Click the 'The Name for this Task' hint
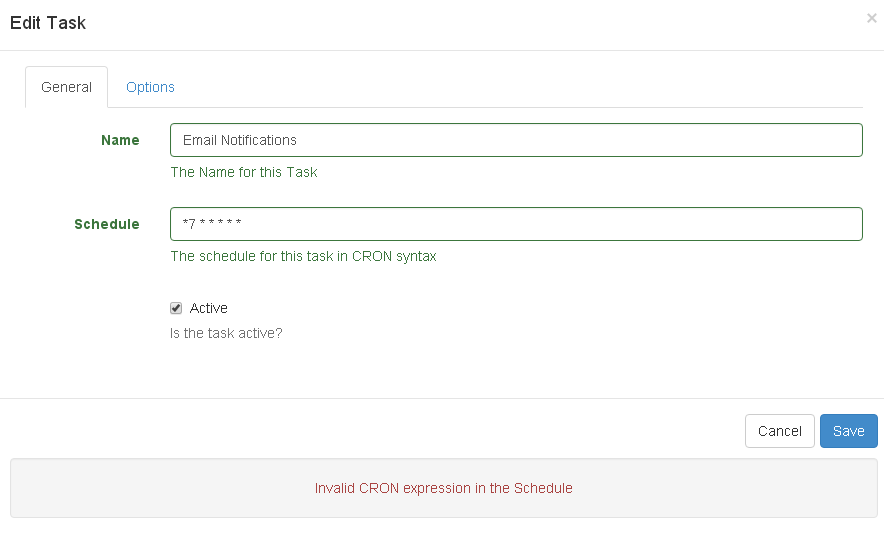The width and height of the screenshot is (884, 547). coord(244,172)
